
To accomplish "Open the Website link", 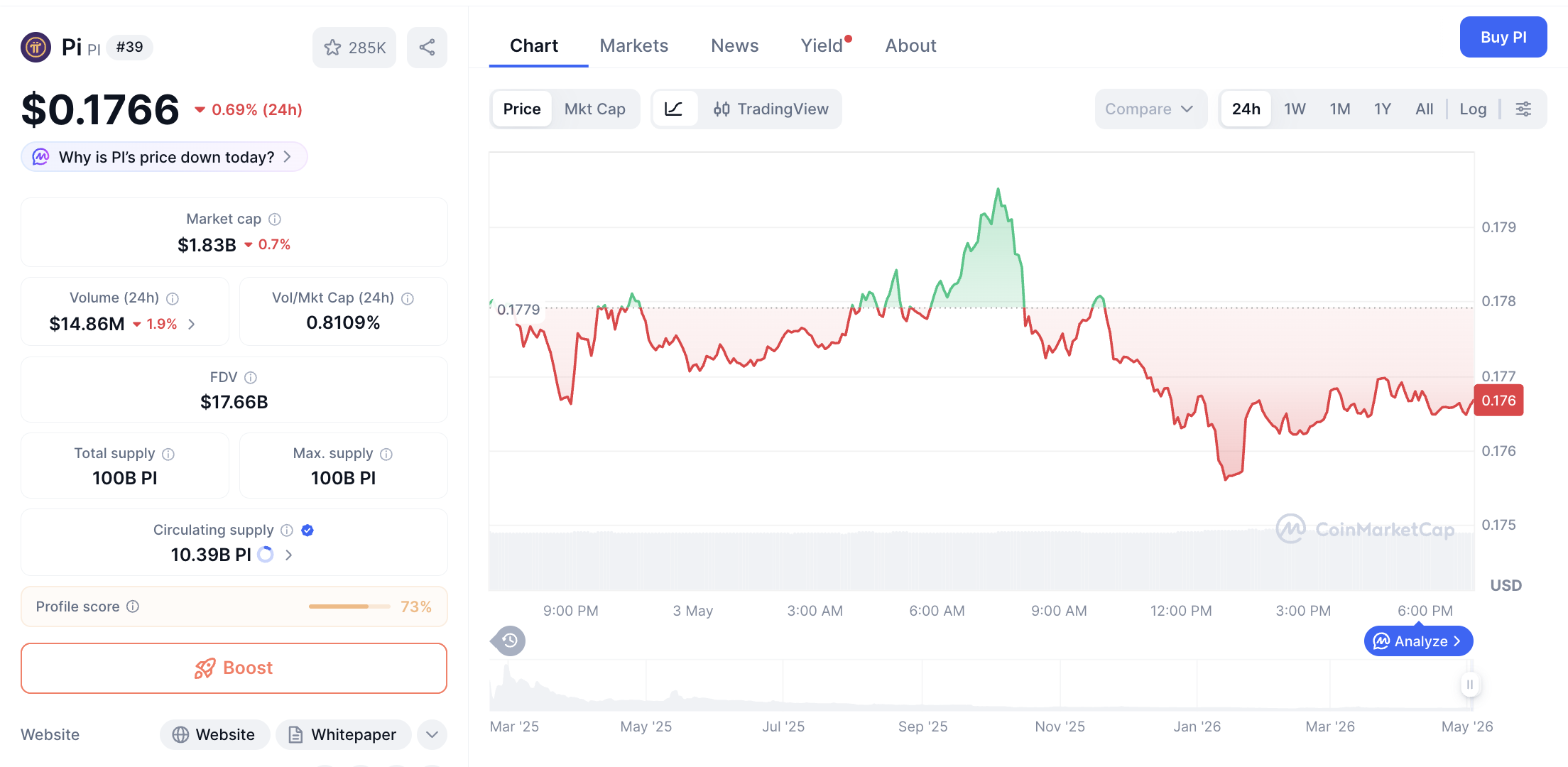I will [215, 734].
